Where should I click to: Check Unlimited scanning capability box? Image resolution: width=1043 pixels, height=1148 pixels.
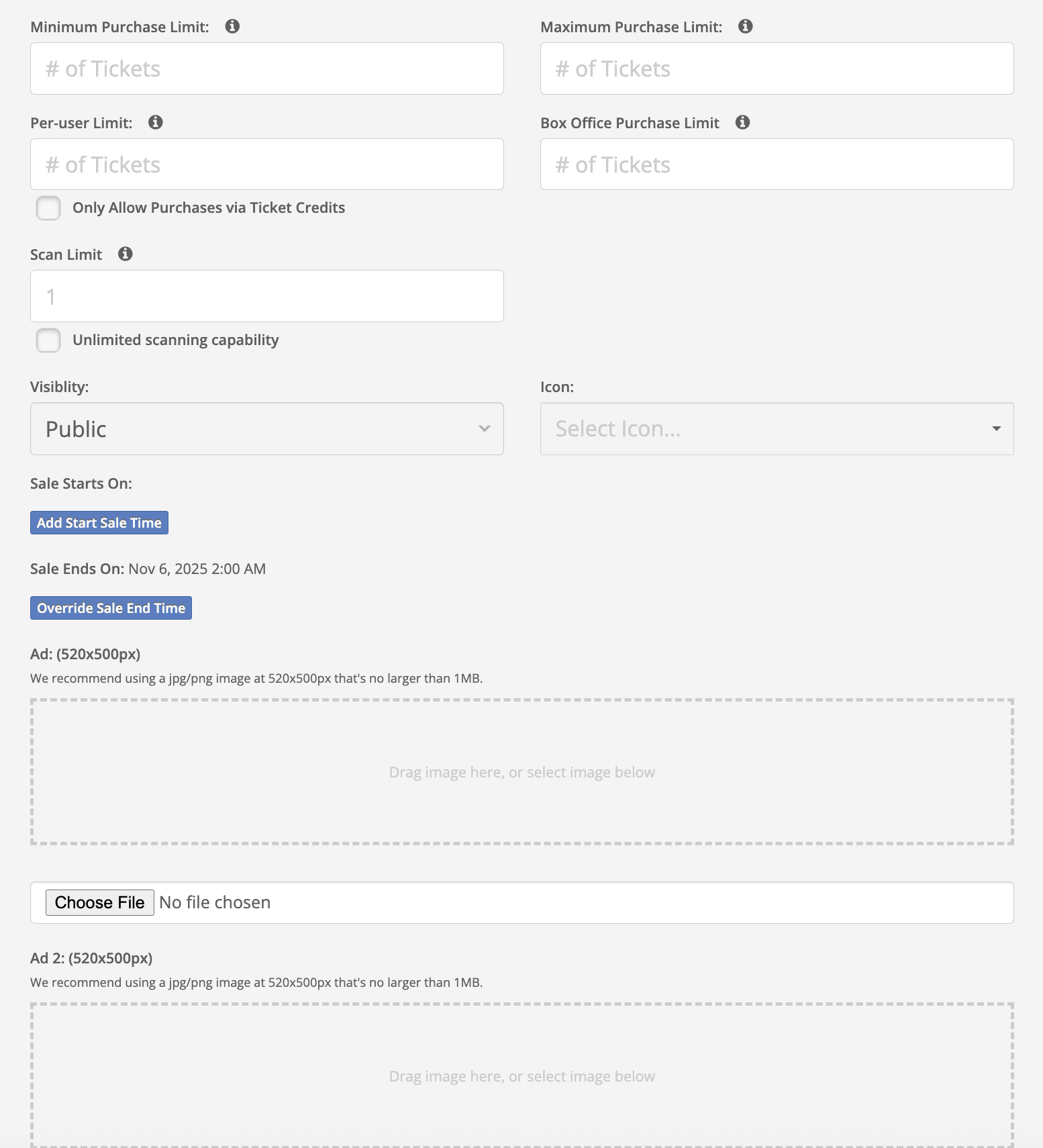tap(48, 340)
